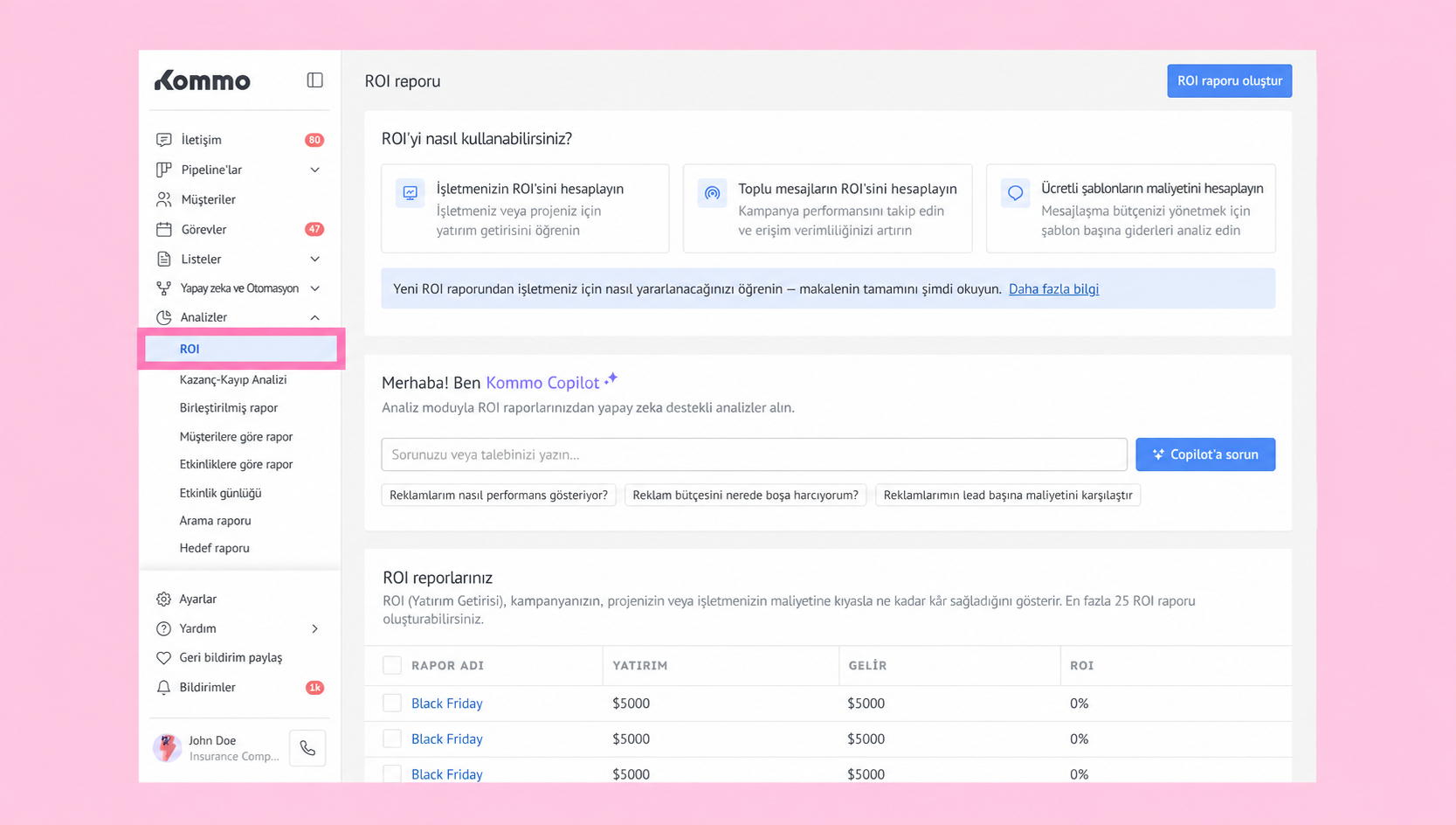Click the İletişim chat icon
Image resolution: width=1456 pixels, height=825 pixels.
pyautogui.click(x=163, y=140)
